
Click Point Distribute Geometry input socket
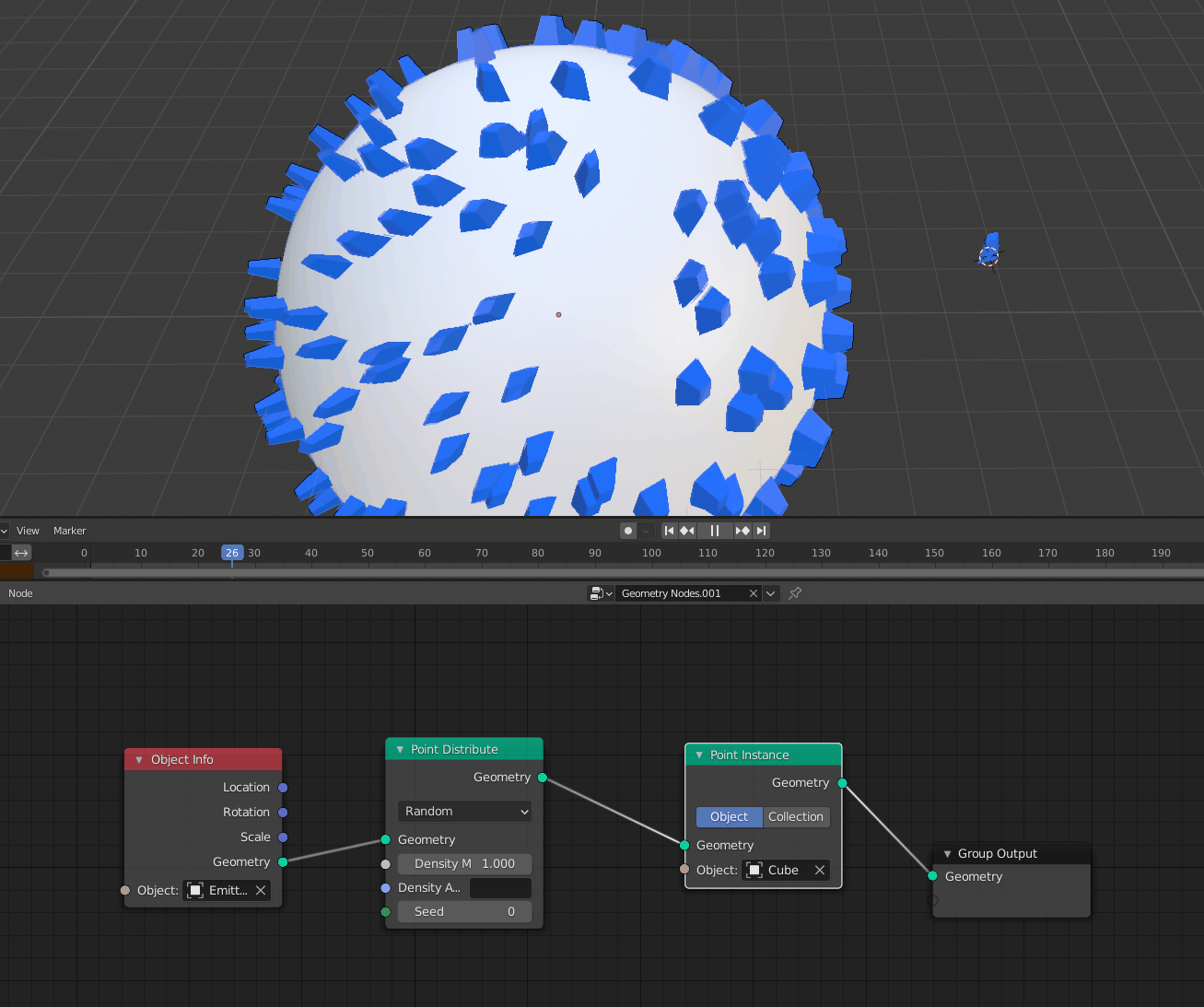[386, 840]
